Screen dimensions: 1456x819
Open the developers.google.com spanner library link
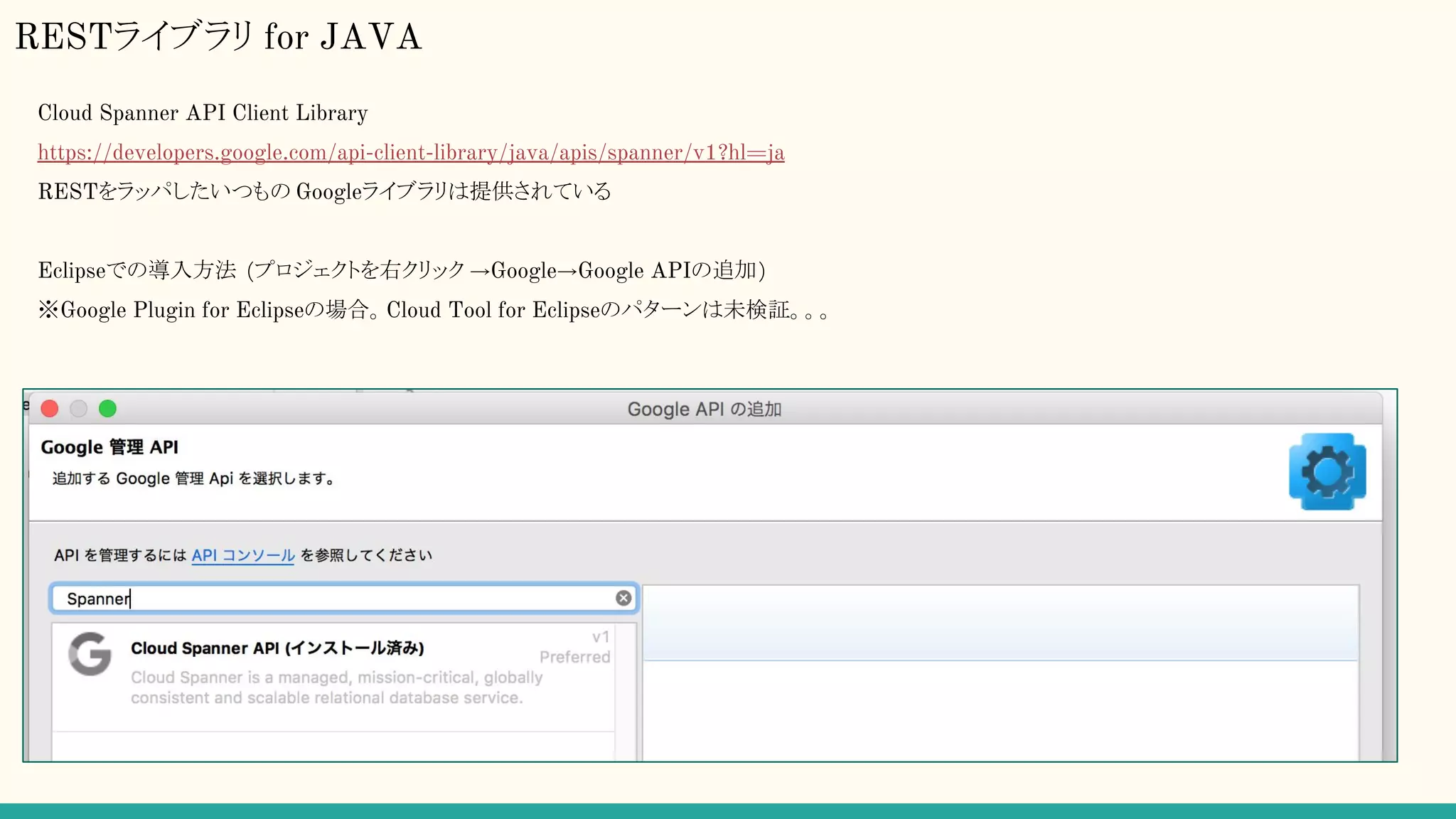(x=411, y=152)
